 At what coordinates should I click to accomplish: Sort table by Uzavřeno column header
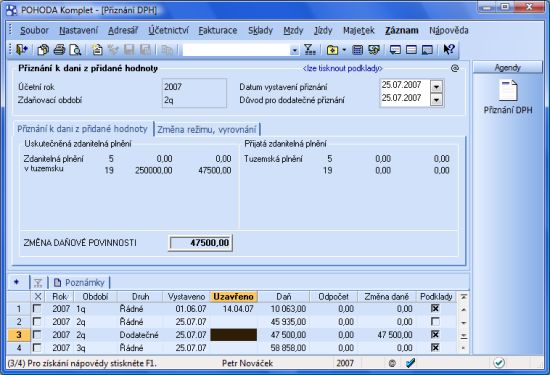[x=234, y=297]
